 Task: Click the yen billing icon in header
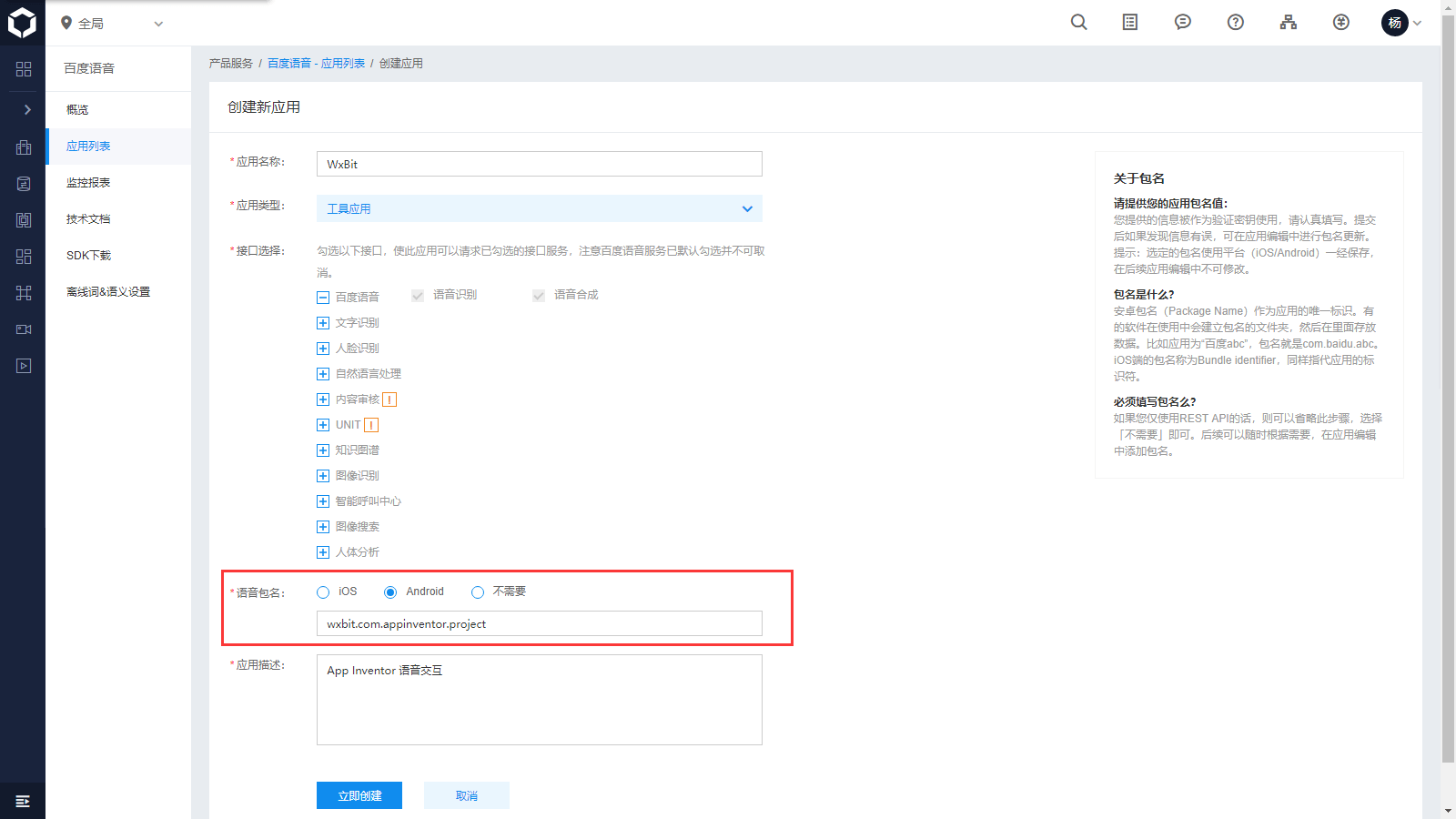click(1341, 23)
